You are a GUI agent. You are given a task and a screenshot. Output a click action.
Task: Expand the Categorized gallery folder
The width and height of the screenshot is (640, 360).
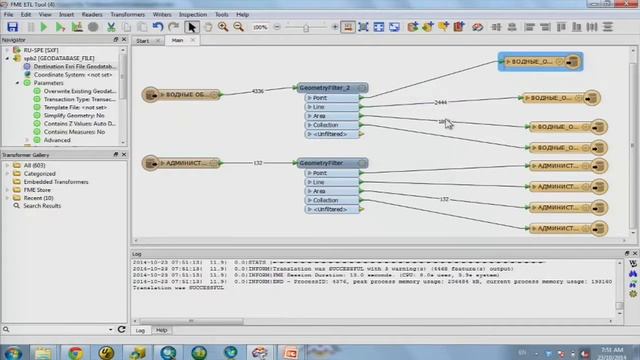pyautogui.click(x=7, y=173)
